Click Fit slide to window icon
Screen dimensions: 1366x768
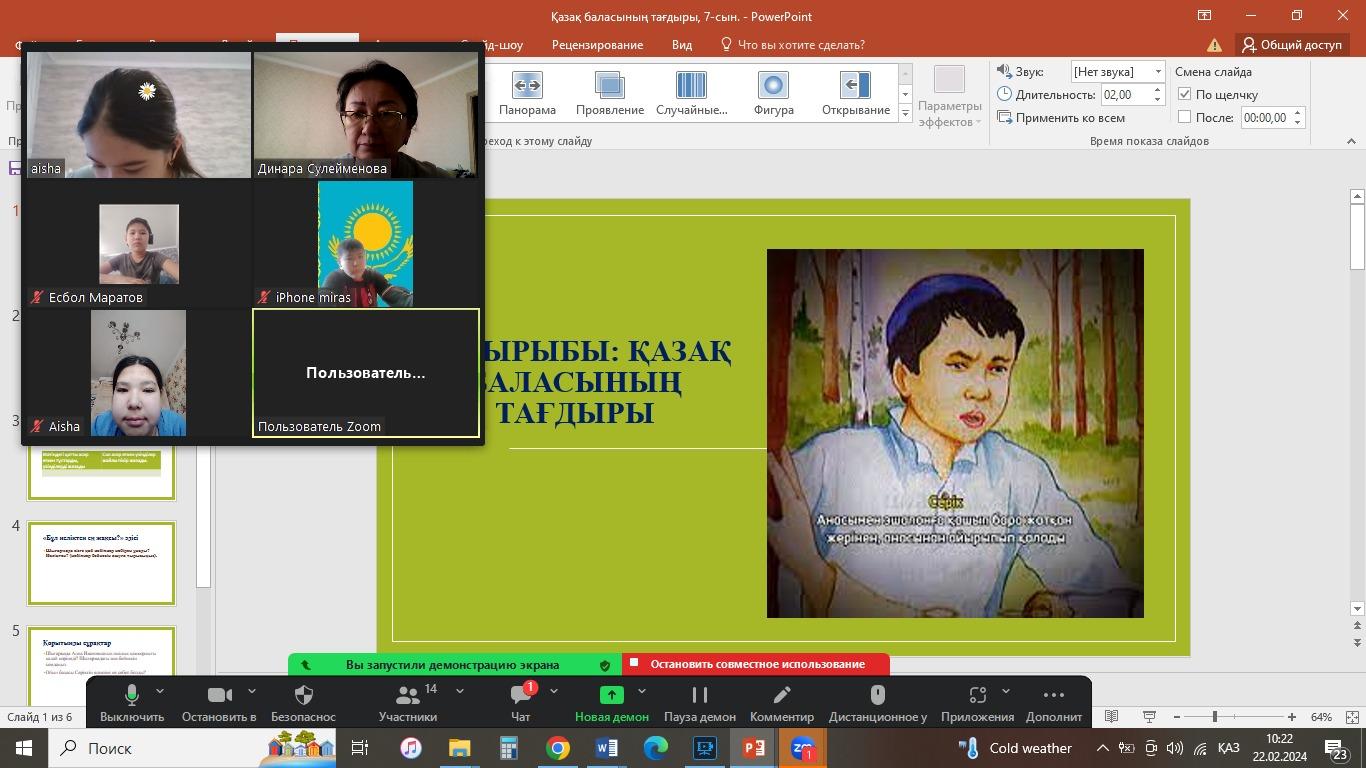coord(1352,717)
